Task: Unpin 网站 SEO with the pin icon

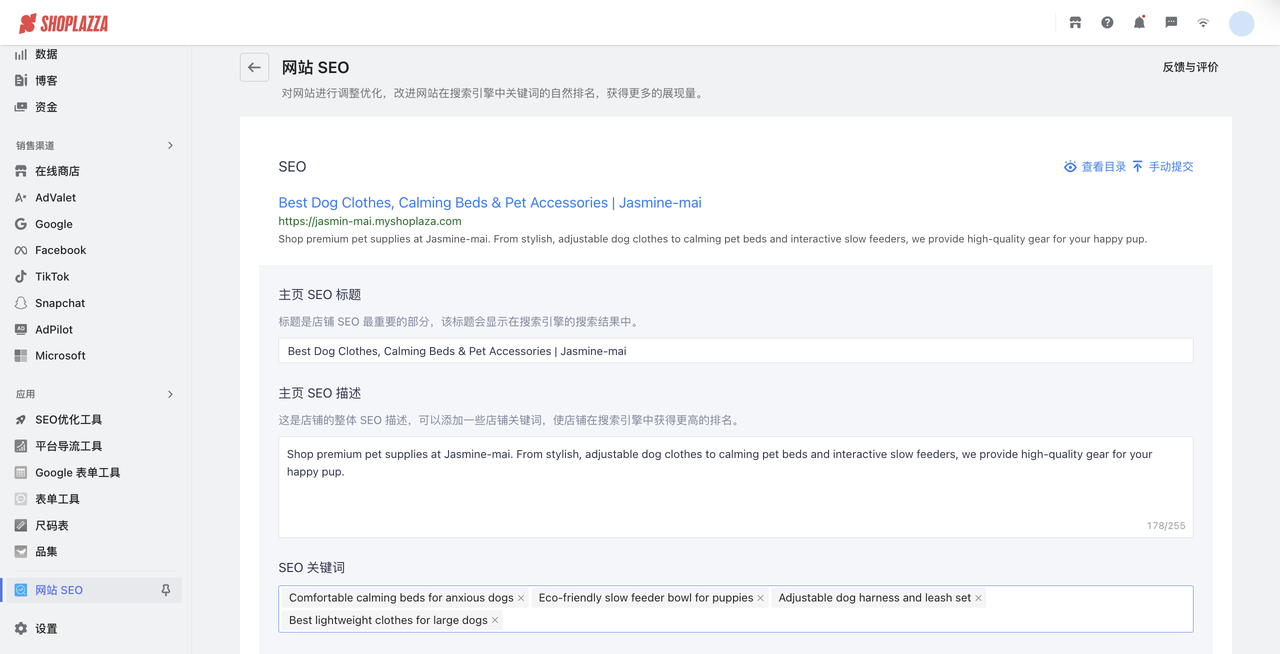Action: pyautogui.click(x=166, y=590)
